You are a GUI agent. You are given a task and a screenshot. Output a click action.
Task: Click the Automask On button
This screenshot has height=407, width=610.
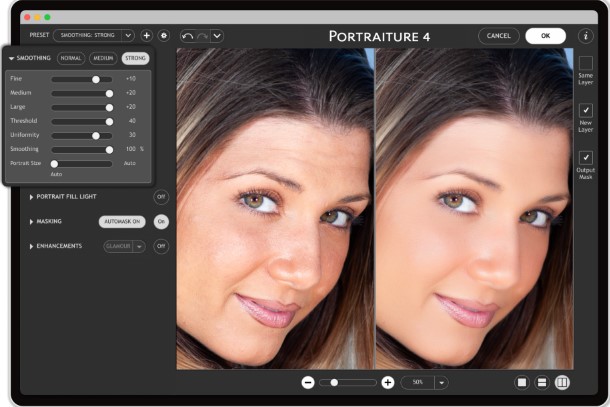click(122, 222)
